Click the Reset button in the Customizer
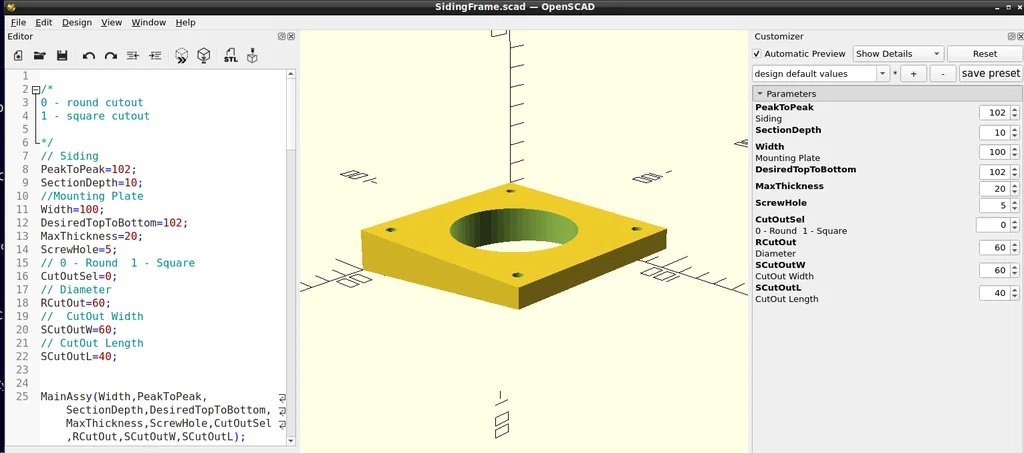Screen dimensions: 1024x453 click(x=985, y=54)
